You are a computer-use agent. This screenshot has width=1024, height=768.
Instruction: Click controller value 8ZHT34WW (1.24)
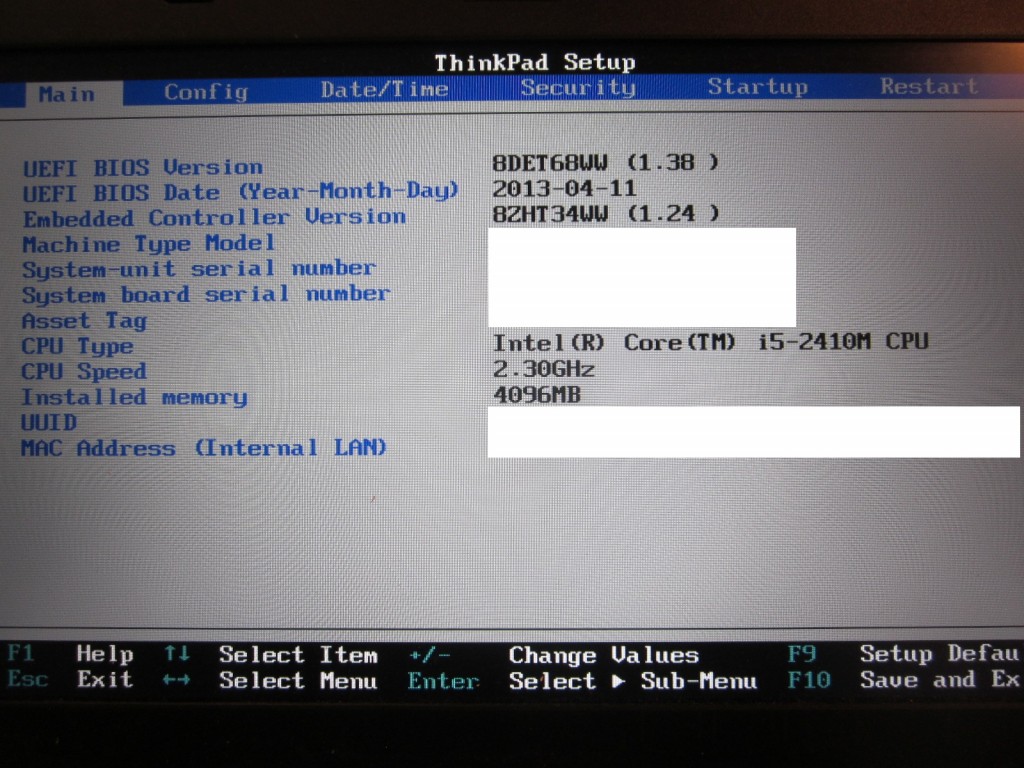click(x=606, y=214)
